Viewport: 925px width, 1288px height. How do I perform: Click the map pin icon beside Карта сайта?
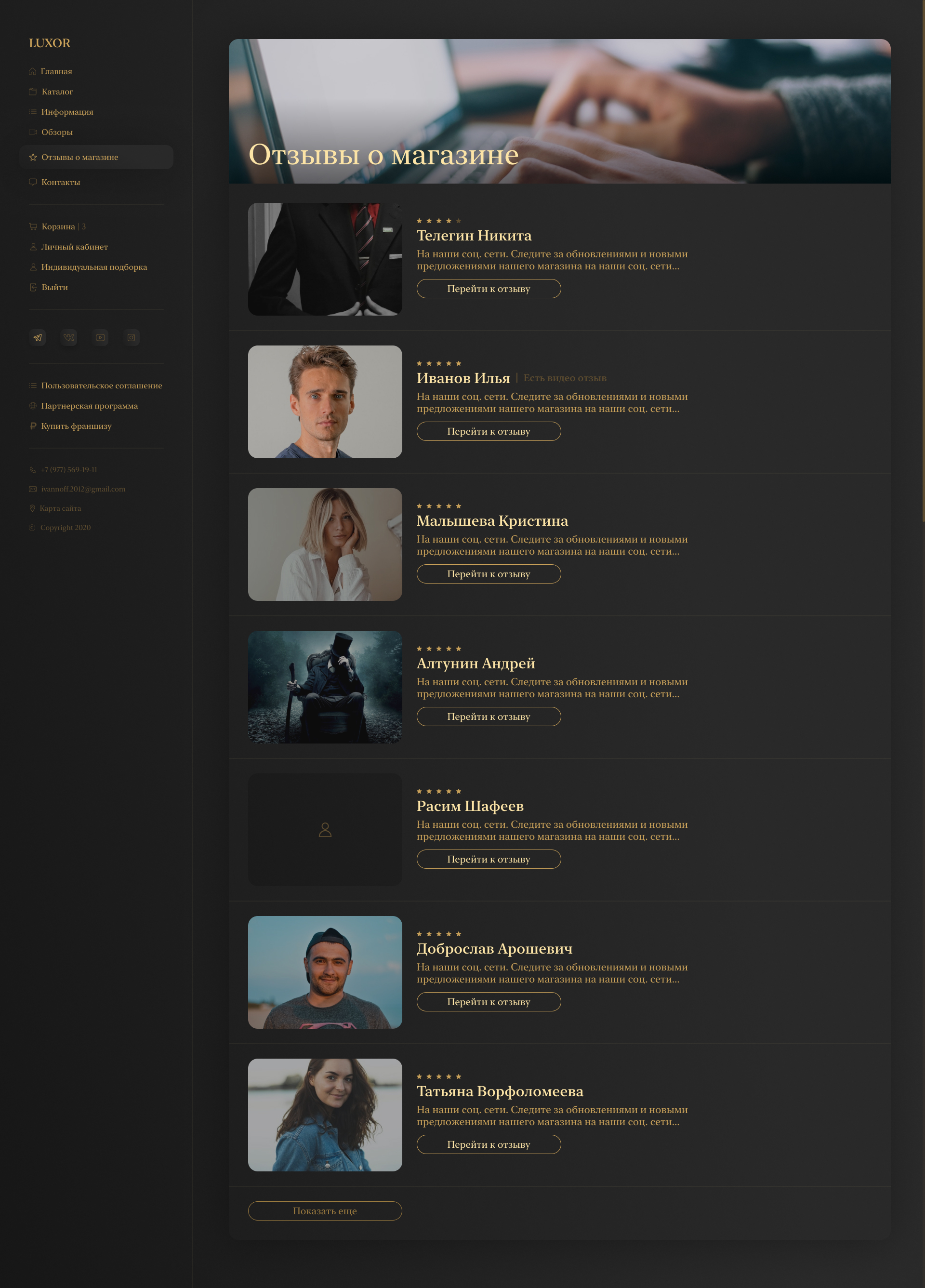32,508
